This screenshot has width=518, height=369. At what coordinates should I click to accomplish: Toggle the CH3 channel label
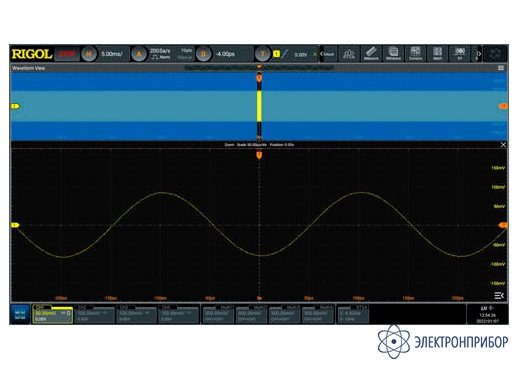tap(124, 307)
